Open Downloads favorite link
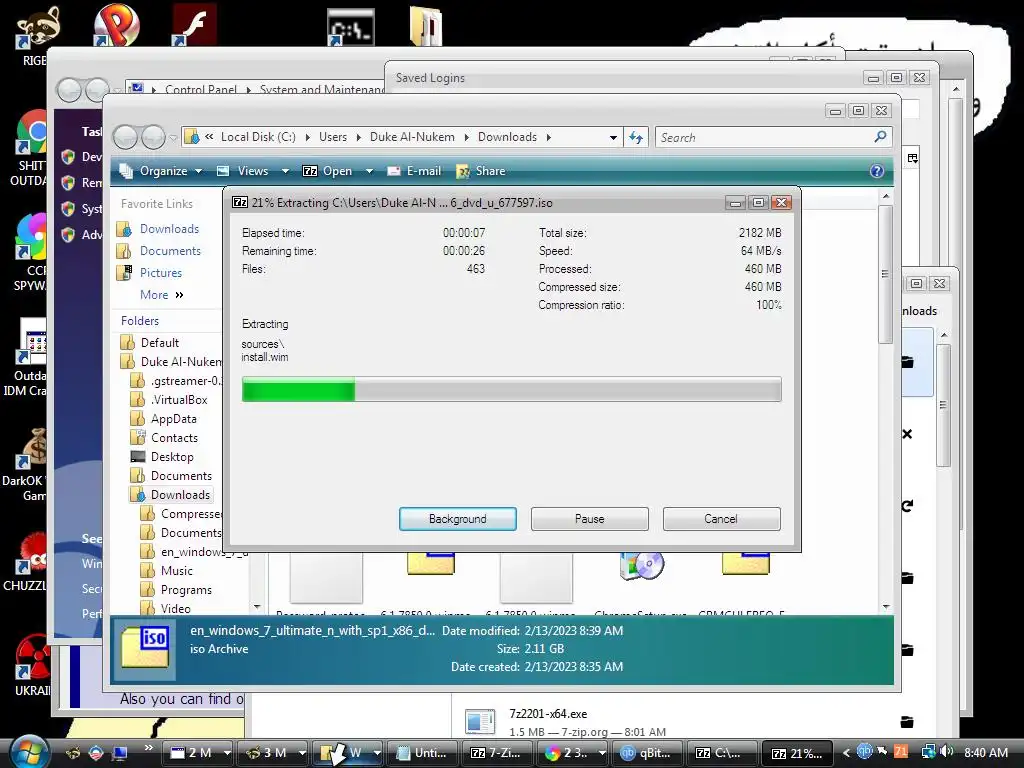The width and height of the screenshot is (1024, 768). click(x=169, y=229)
